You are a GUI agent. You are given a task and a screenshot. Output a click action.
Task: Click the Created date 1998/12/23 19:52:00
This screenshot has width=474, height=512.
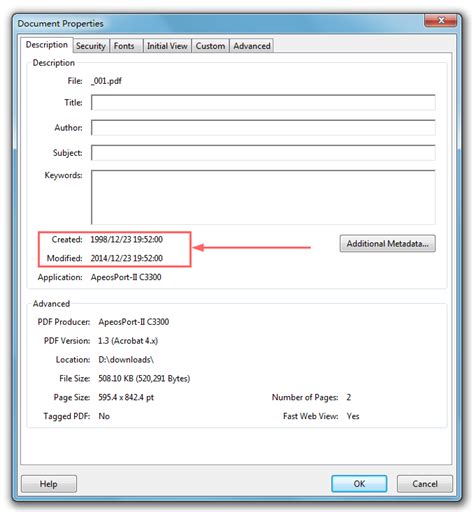coord(127,239)
